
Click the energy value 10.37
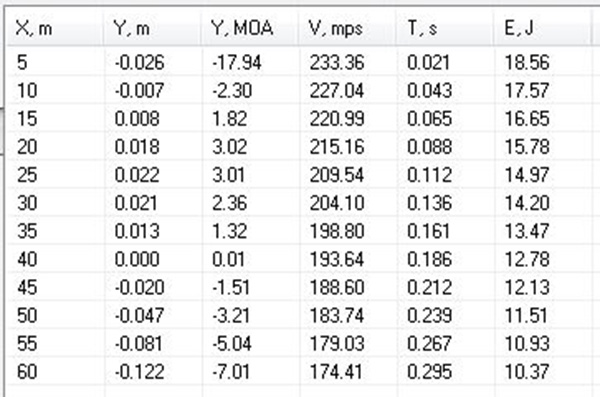click(527, 372)
